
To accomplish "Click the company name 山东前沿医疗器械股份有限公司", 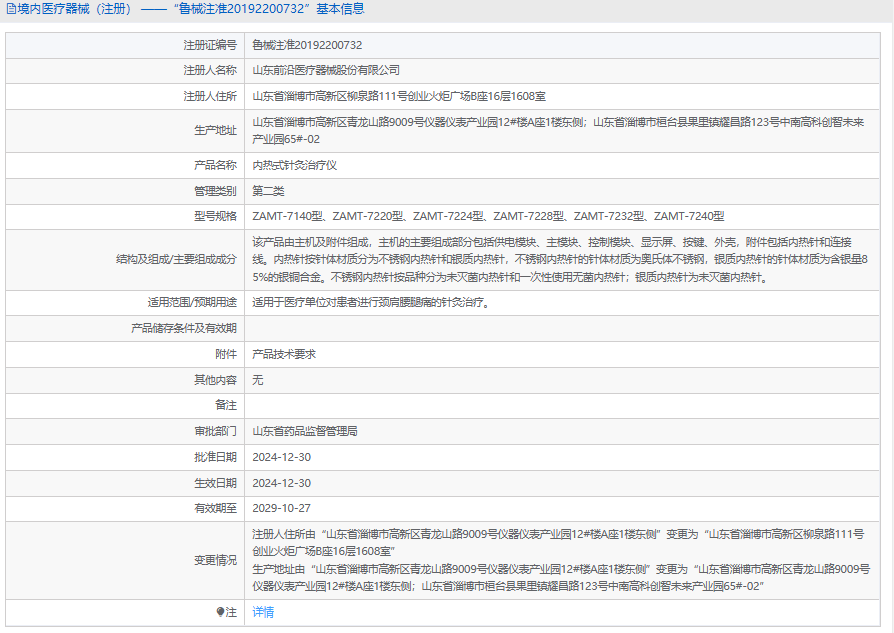I will point(326,70).
